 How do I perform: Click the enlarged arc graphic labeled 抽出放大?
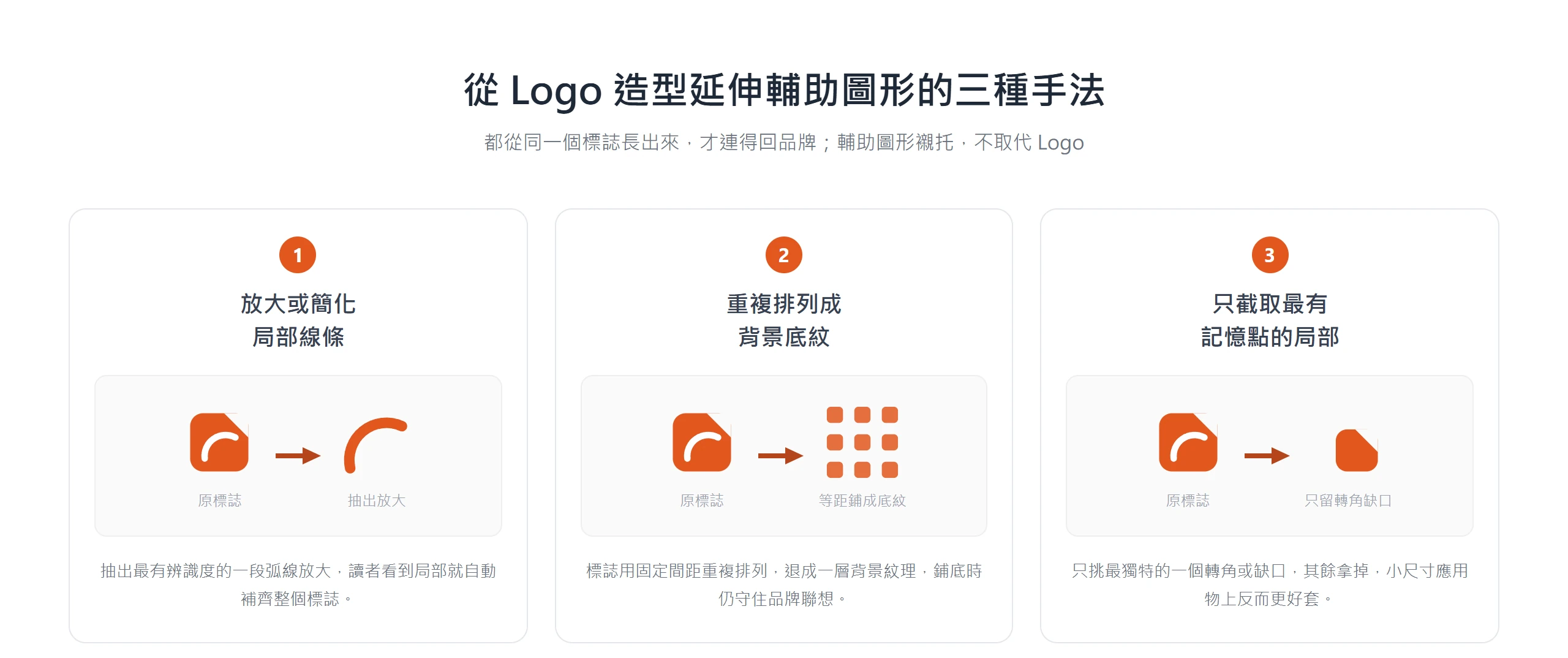[x=376, y=445]
